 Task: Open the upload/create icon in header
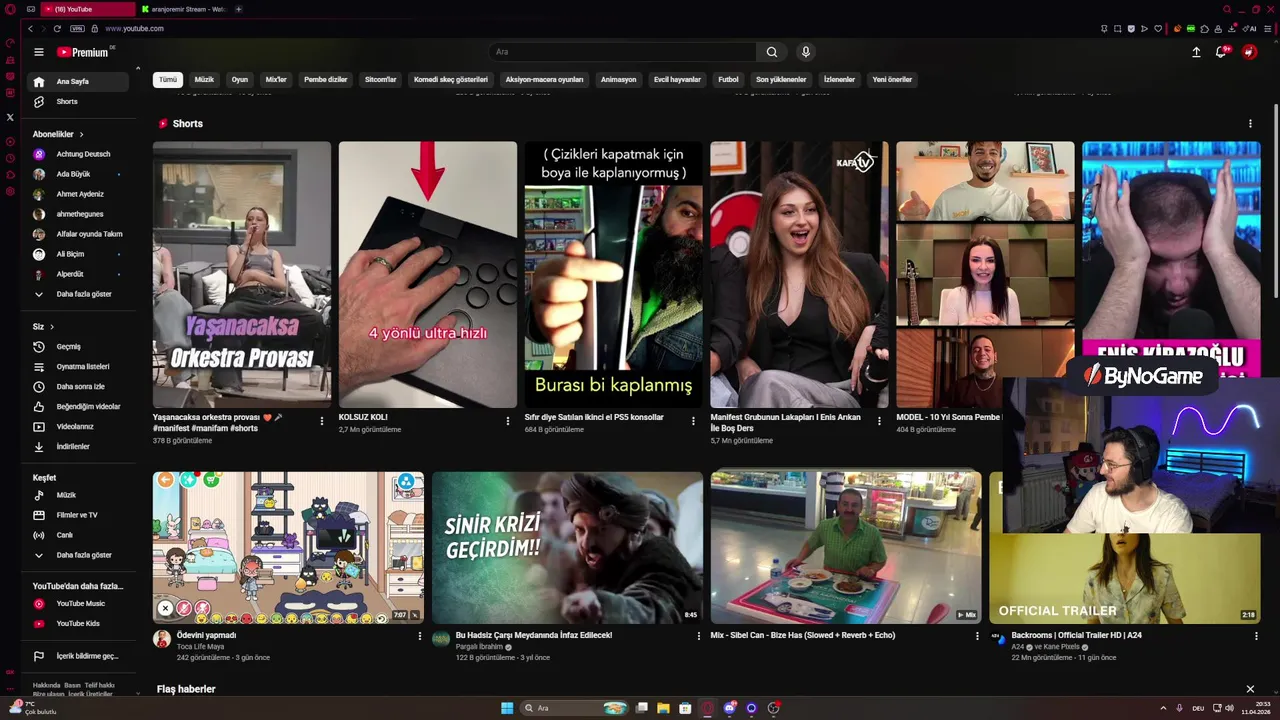(1196, 52)
